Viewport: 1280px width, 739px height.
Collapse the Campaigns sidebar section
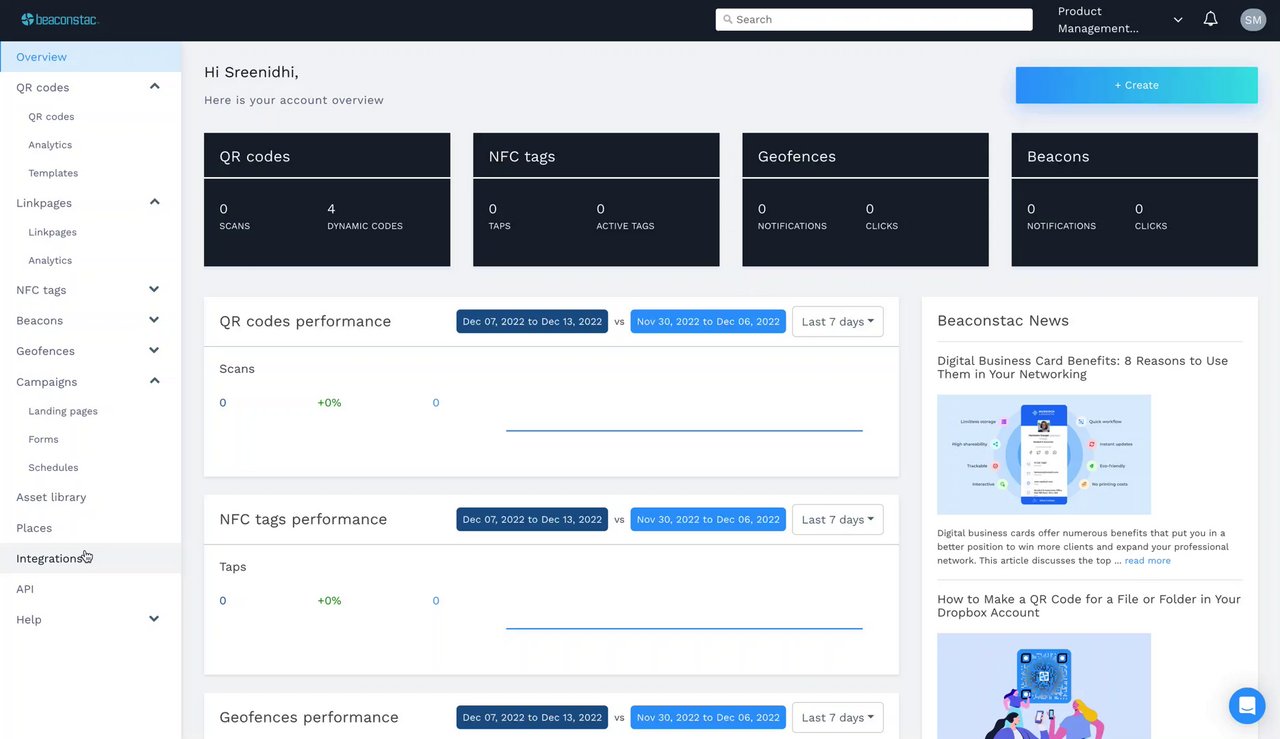coord(154,381)
